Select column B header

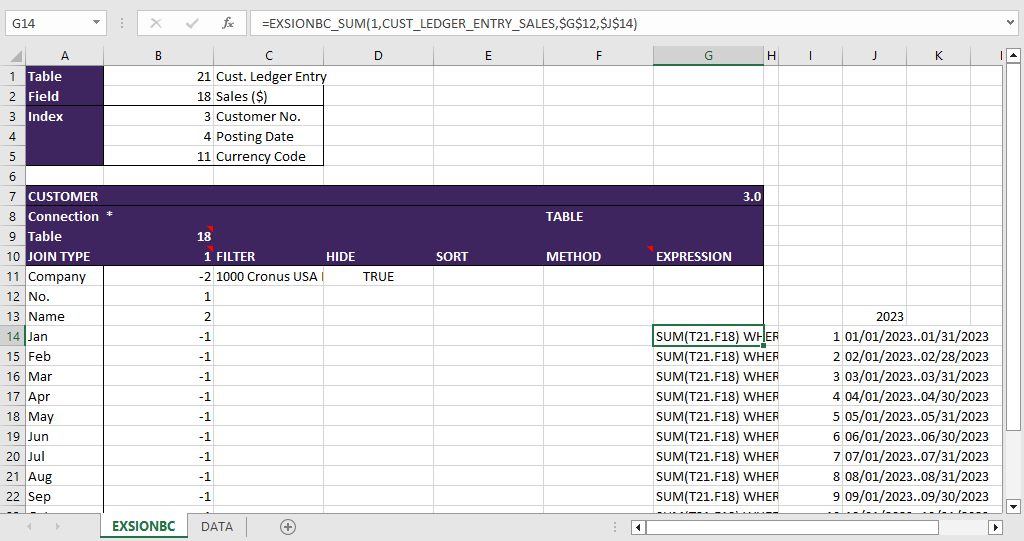(159, 56)
